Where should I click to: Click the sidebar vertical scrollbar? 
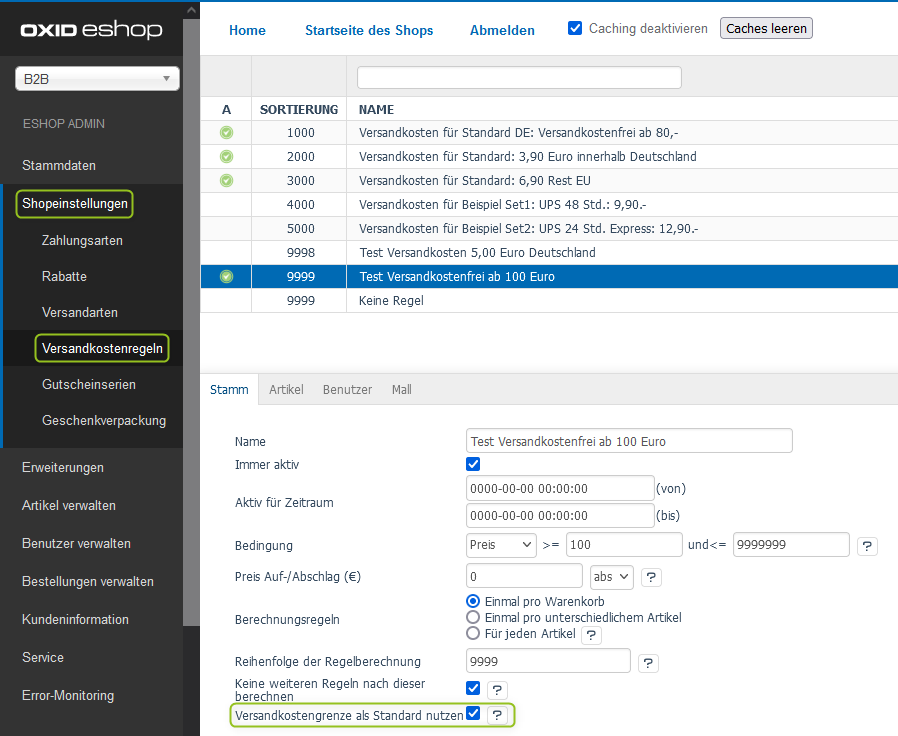191,322
